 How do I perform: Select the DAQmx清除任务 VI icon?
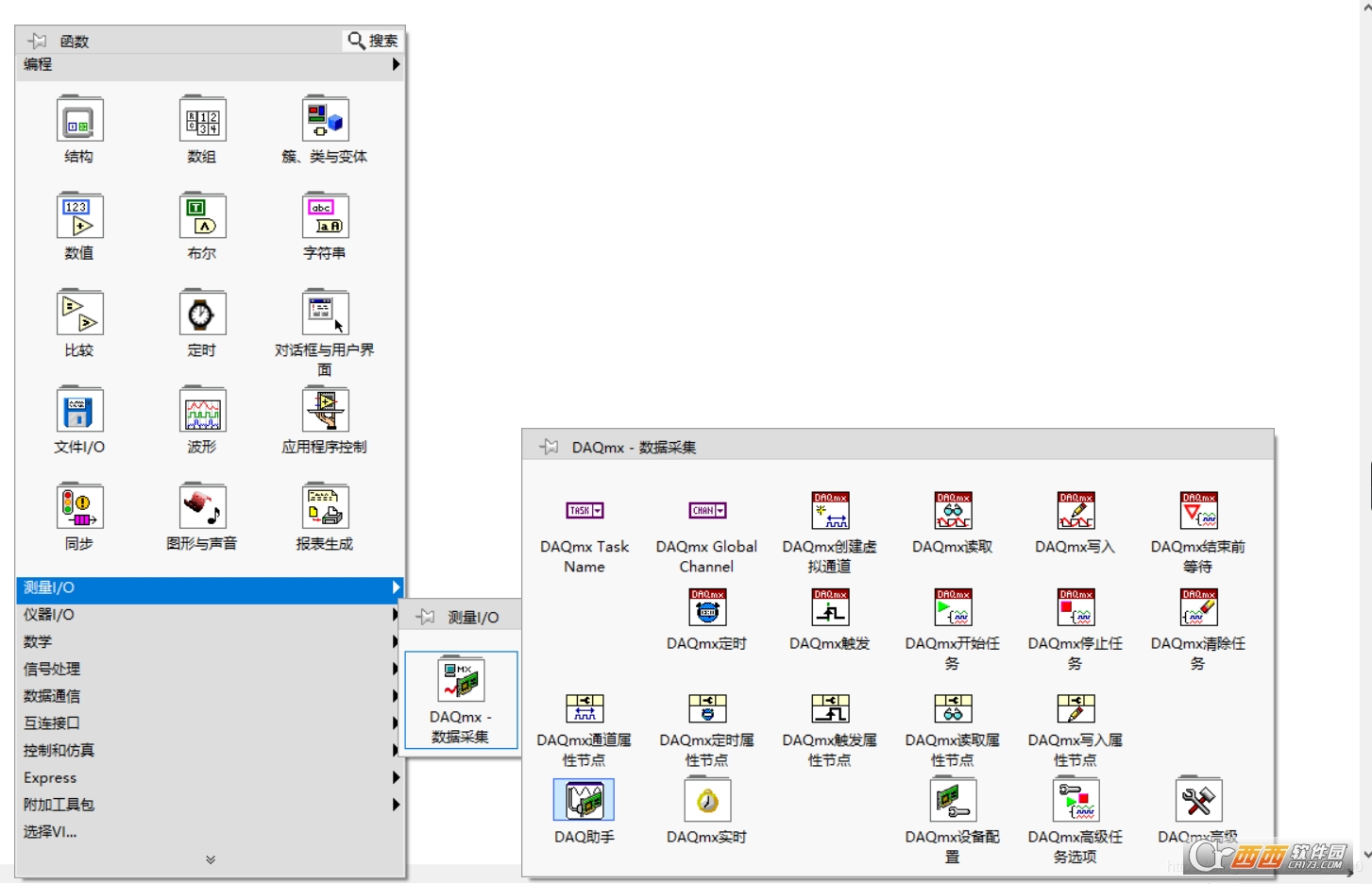[x=1198, y=607]
